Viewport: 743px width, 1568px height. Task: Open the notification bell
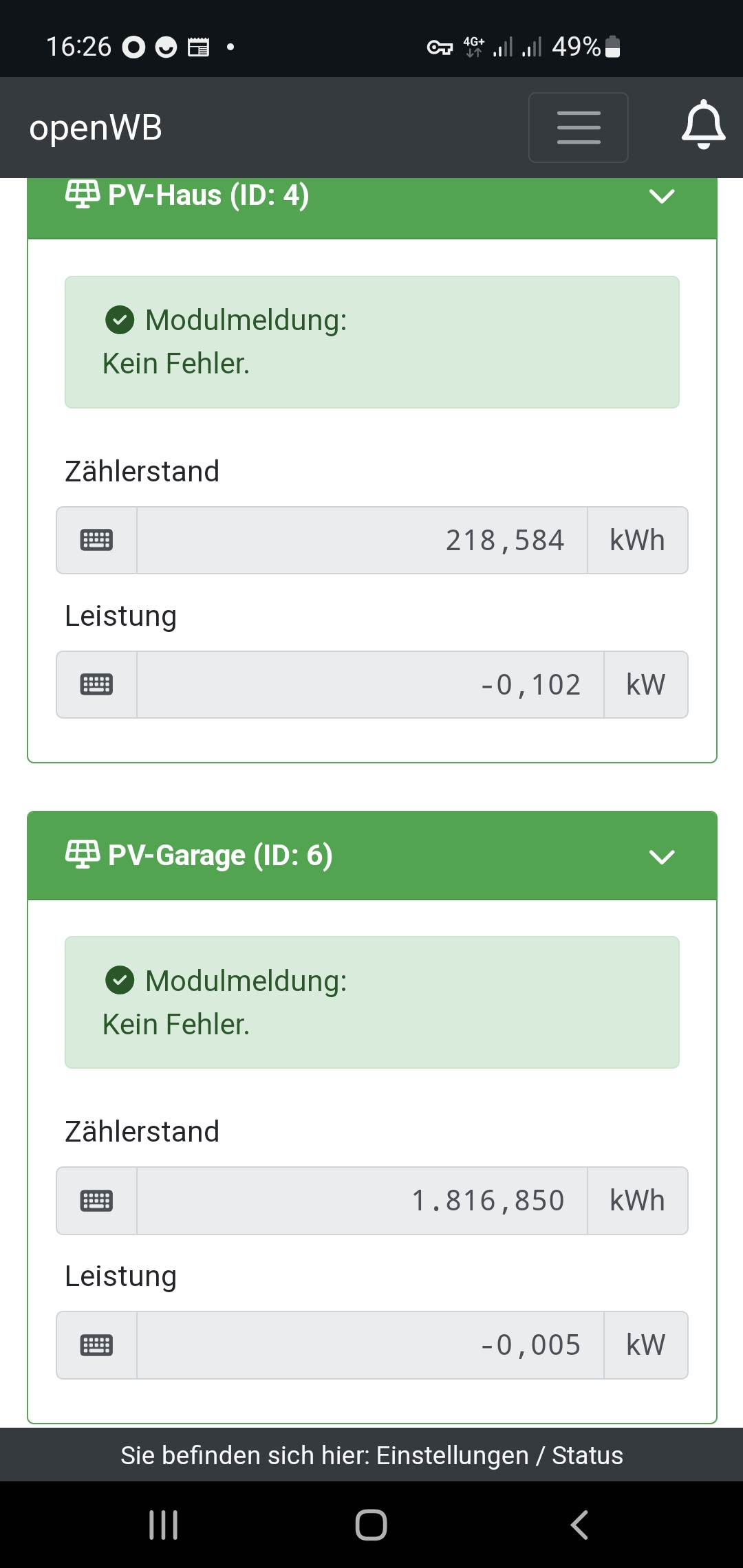point(703,126)
